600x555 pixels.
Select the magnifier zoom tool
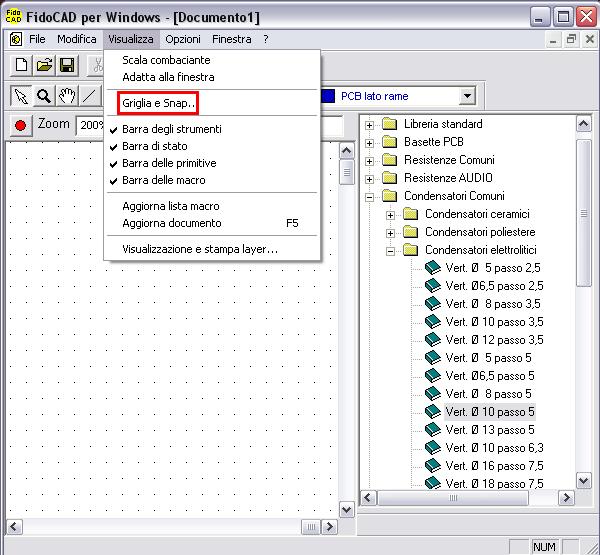44,96
